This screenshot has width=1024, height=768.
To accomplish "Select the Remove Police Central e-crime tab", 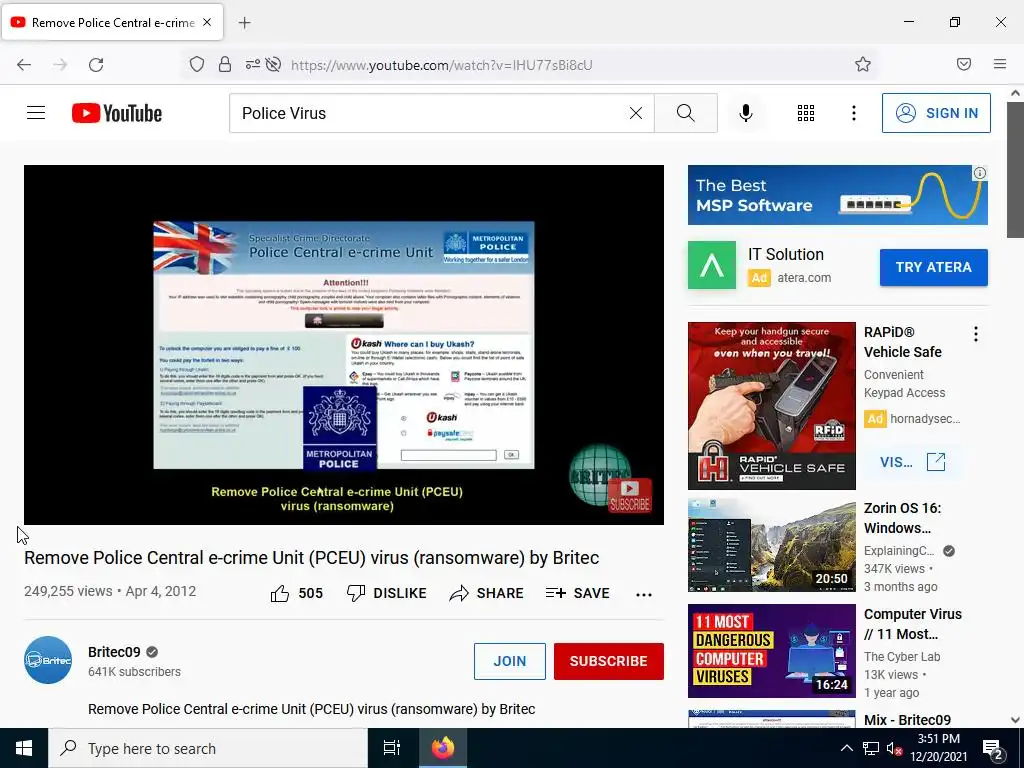I will 113,23.
